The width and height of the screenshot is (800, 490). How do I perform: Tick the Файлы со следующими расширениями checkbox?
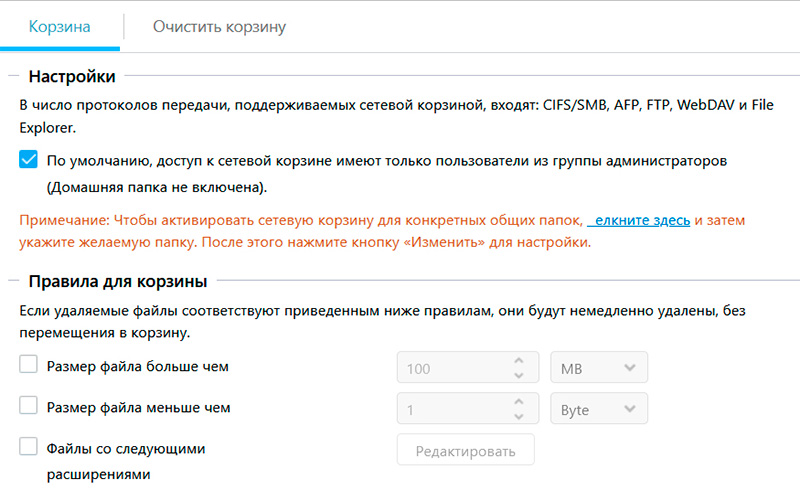click(29, 448)
